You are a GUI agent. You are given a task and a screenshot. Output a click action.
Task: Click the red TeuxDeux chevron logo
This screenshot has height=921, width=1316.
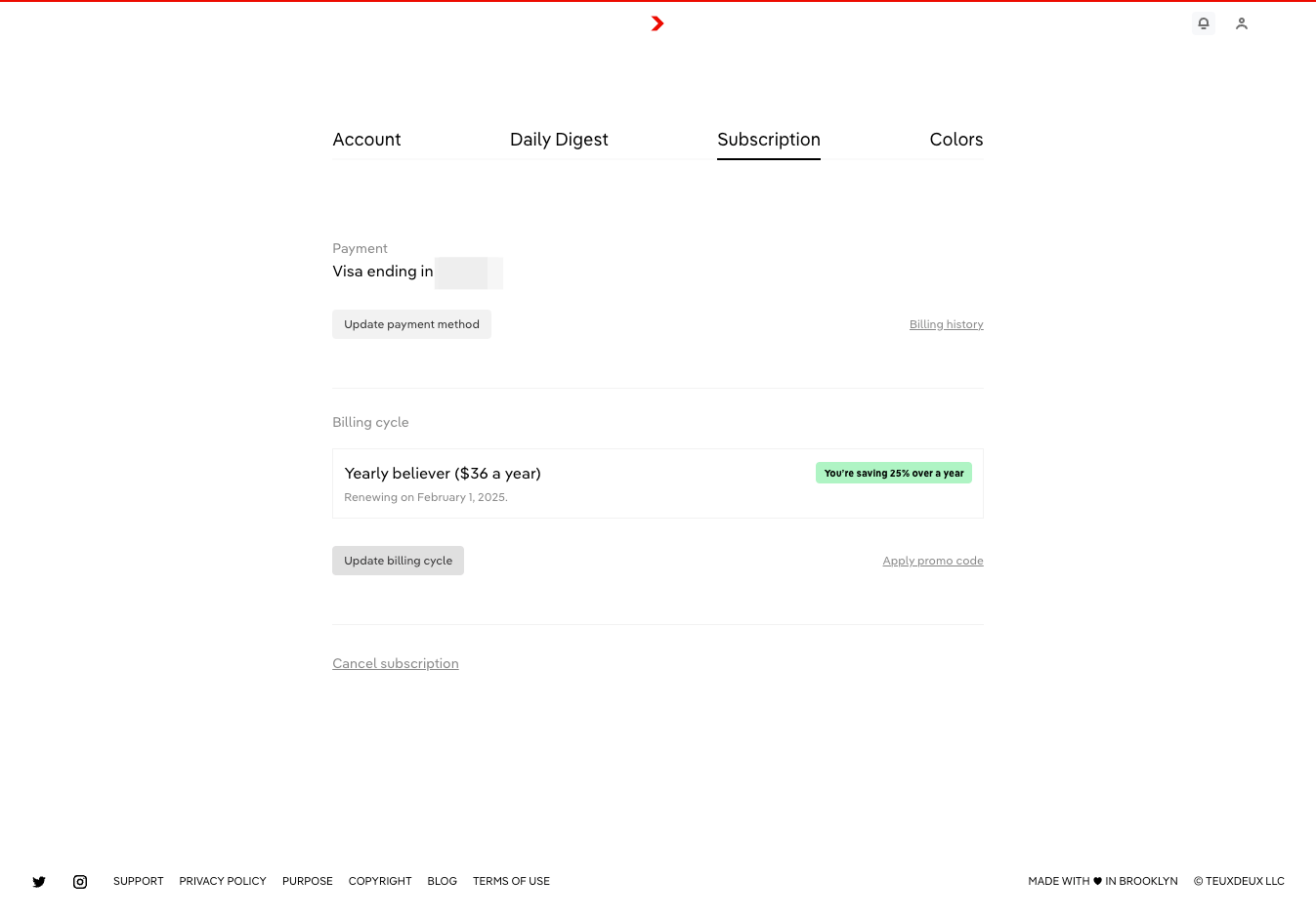(658, 23)
